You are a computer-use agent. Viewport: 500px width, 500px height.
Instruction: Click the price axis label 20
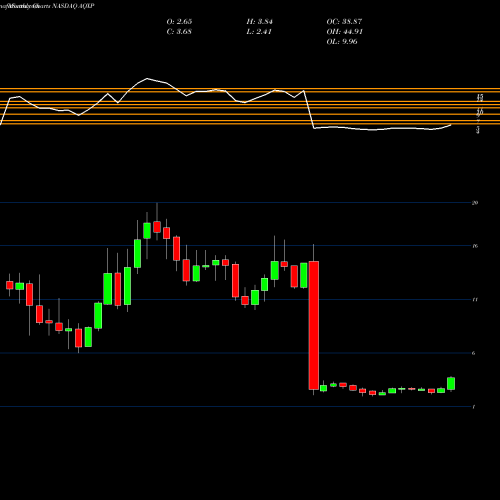475,203
